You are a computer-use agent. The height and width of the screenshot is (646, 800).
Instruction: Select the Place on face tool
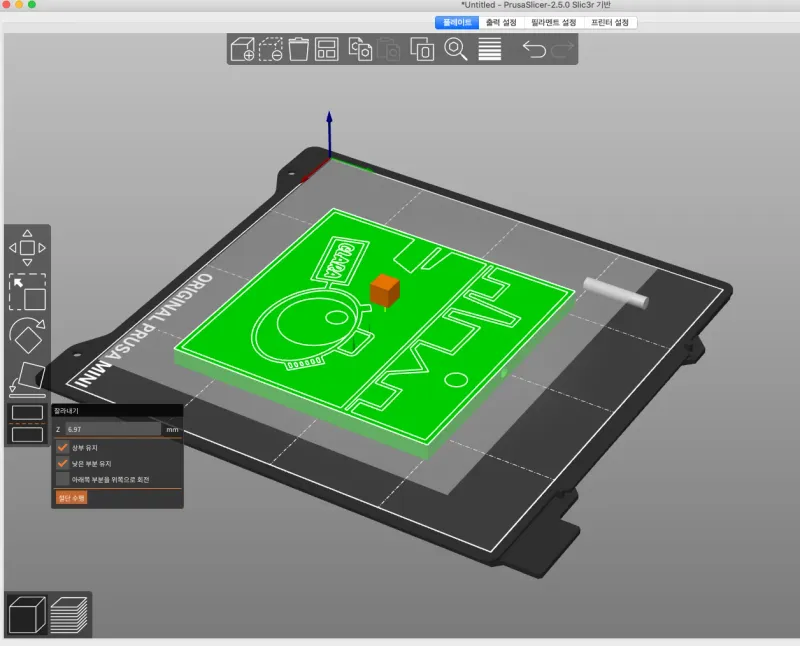tap(28, 380)
